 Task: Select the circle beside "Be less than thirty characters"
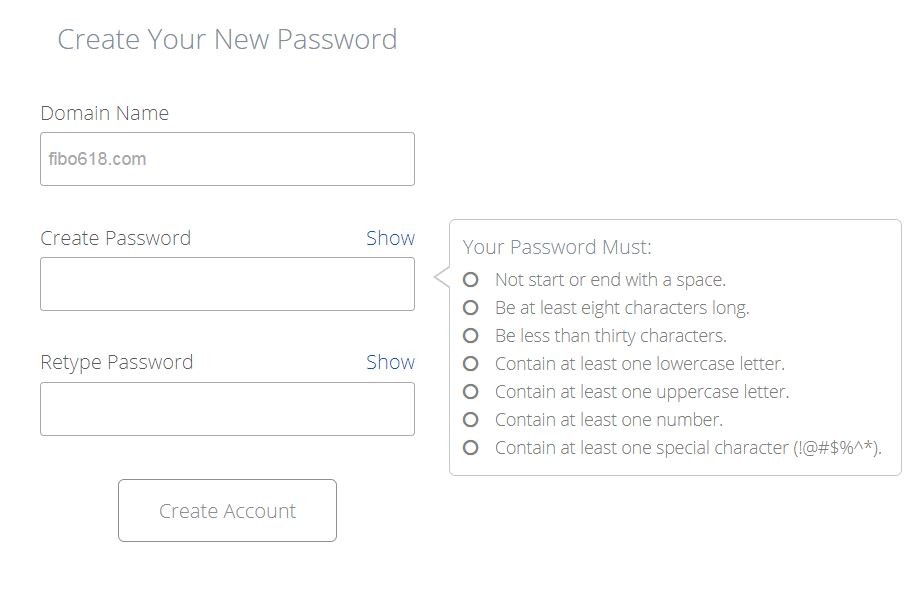pos(471,337)
